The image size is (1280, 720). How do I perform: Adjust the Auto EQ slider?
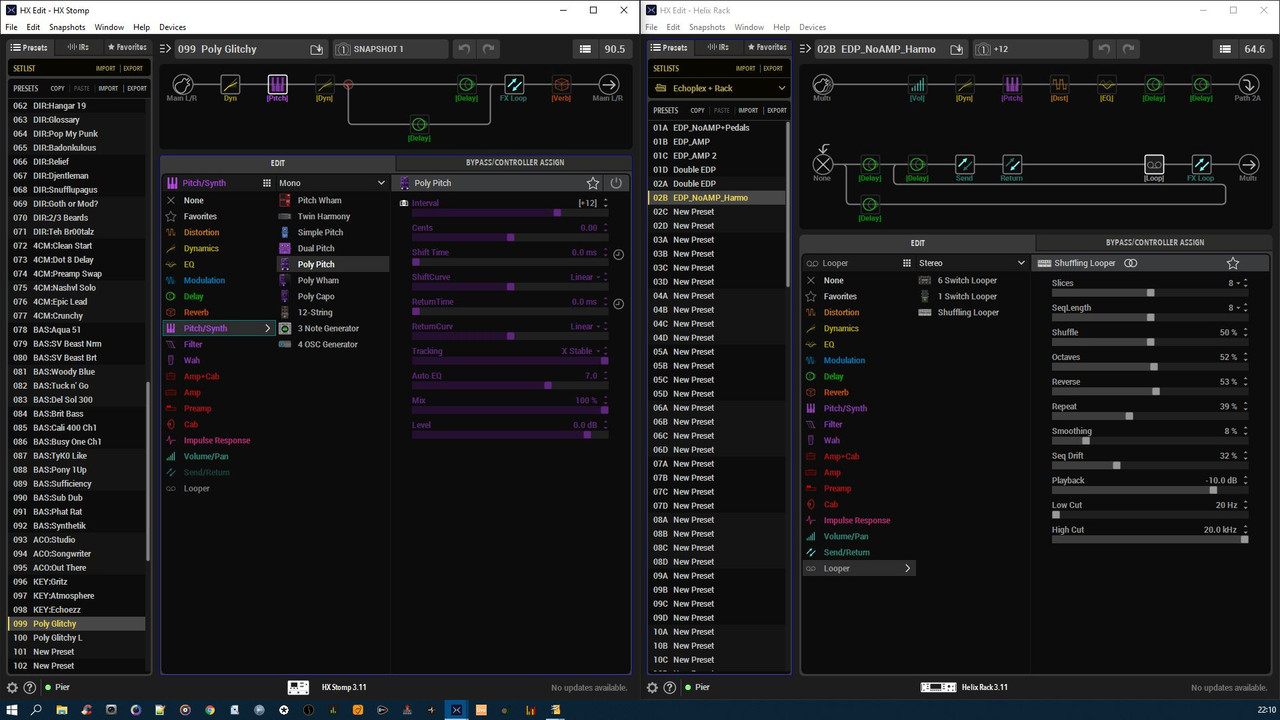(510, 385)
